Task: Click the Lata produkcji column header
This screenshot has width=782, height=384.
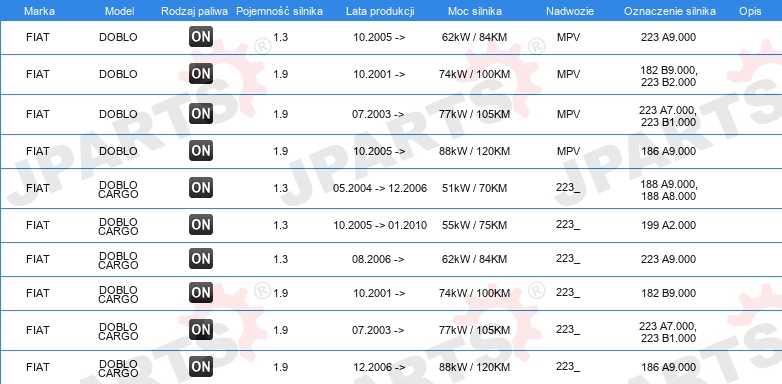Action: click(x=380, y=11)
